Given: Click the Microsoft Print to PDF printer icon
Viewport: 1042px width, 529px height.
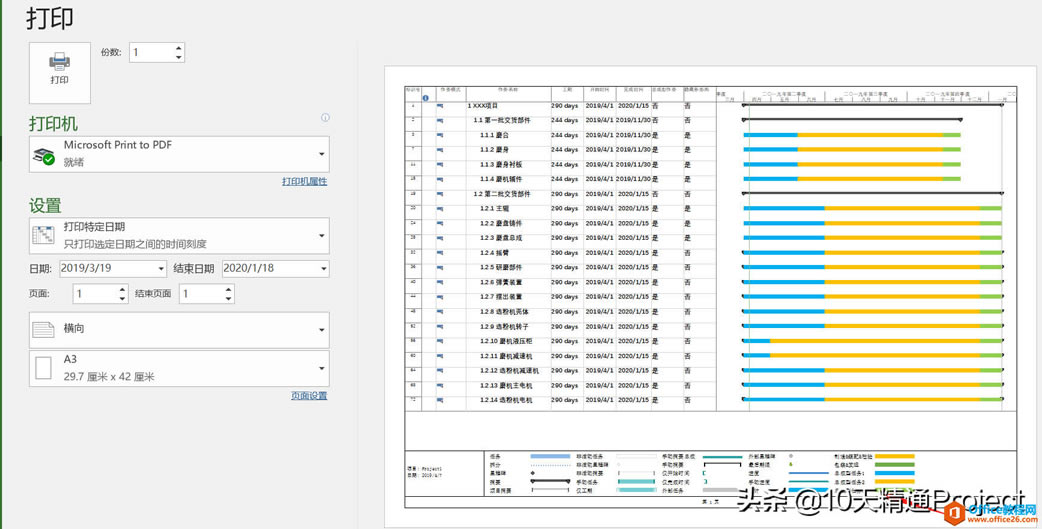Looking at the screenshot, I should pos(43,155).
